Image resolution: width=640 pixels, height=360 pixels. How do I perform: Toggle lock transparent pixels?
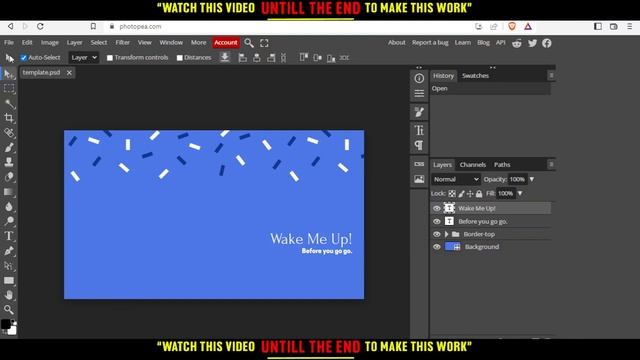[x=452, y=193]
